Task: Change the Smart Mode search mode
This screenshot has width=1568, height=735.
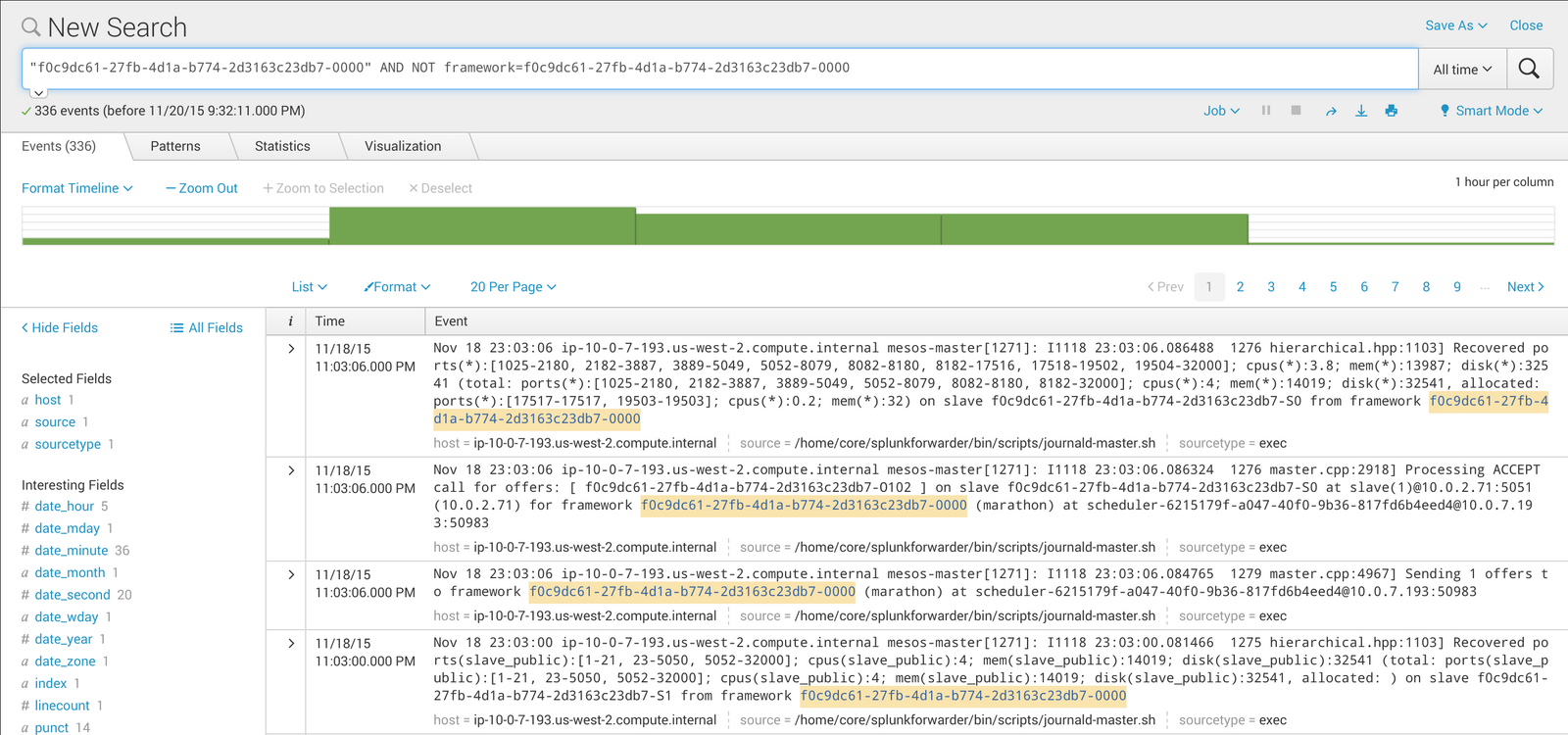Action: [1491, 111]
